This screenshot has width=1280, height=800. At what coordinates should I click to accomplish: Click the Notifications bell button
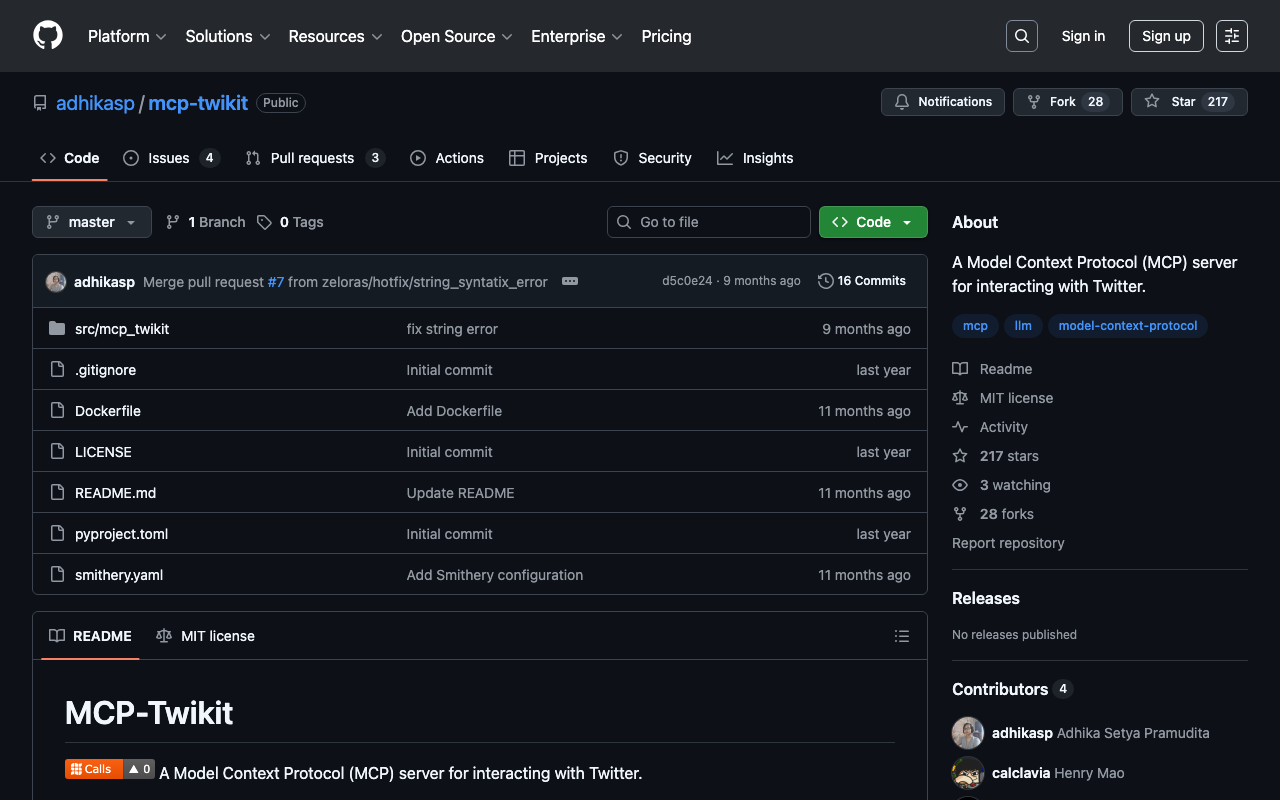942,102
